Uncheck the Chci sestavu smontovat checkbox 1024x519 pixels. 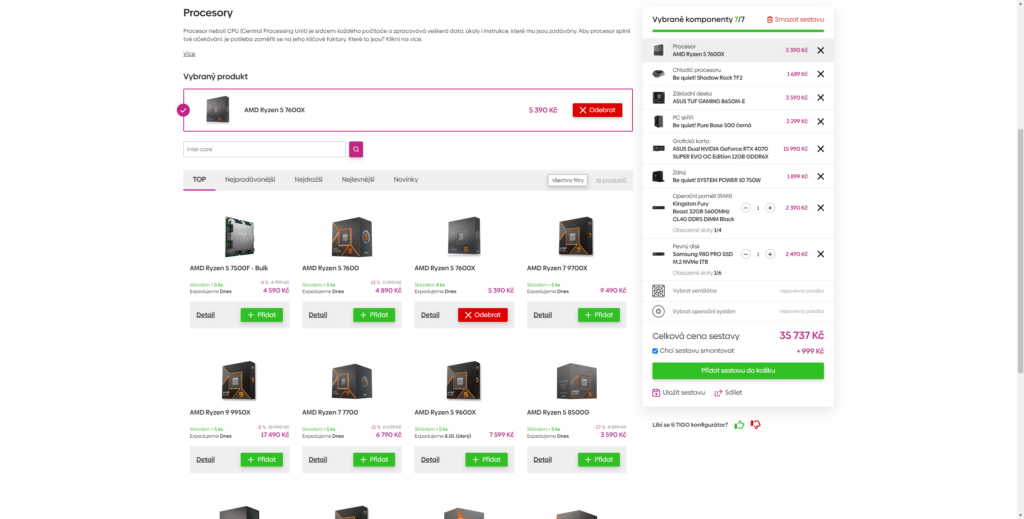(x=656, y=351)
